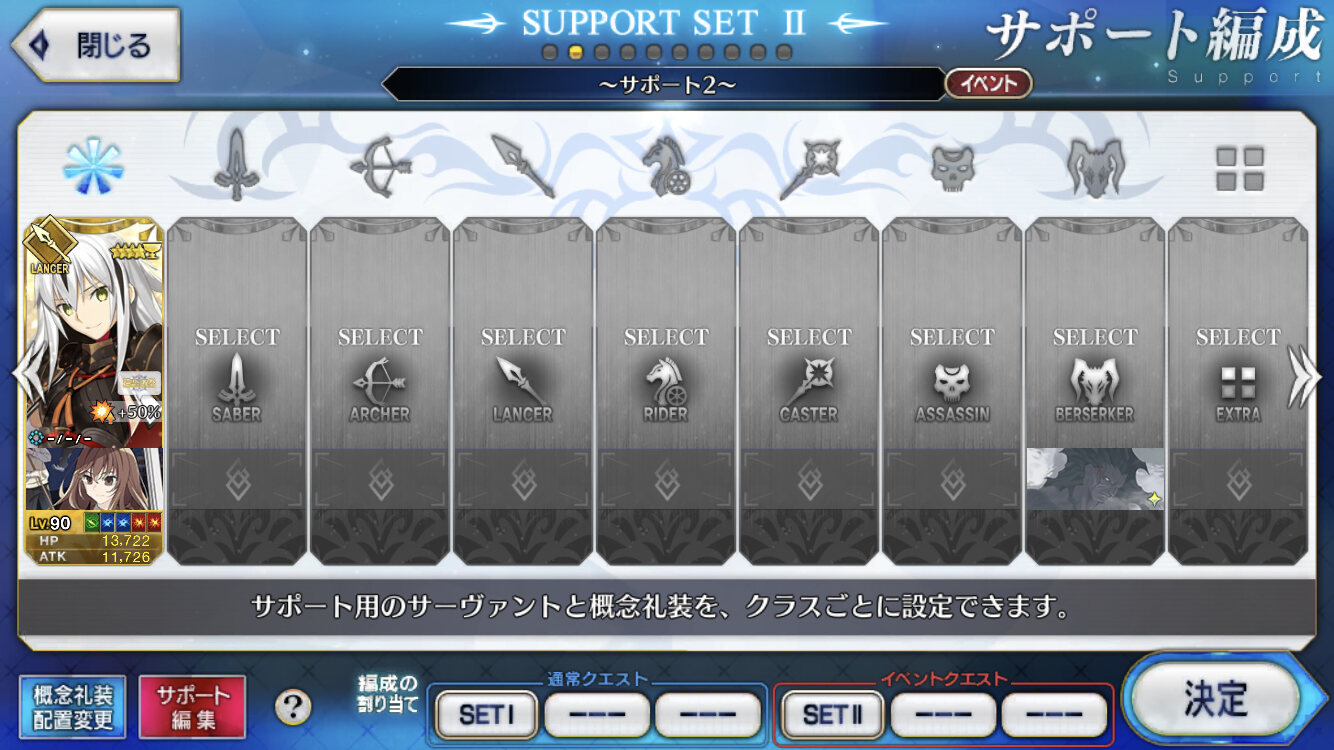Open the Berserker SELECT servant slot
This screenshot has height=750, width=1334.
(x=1095, y=391)
